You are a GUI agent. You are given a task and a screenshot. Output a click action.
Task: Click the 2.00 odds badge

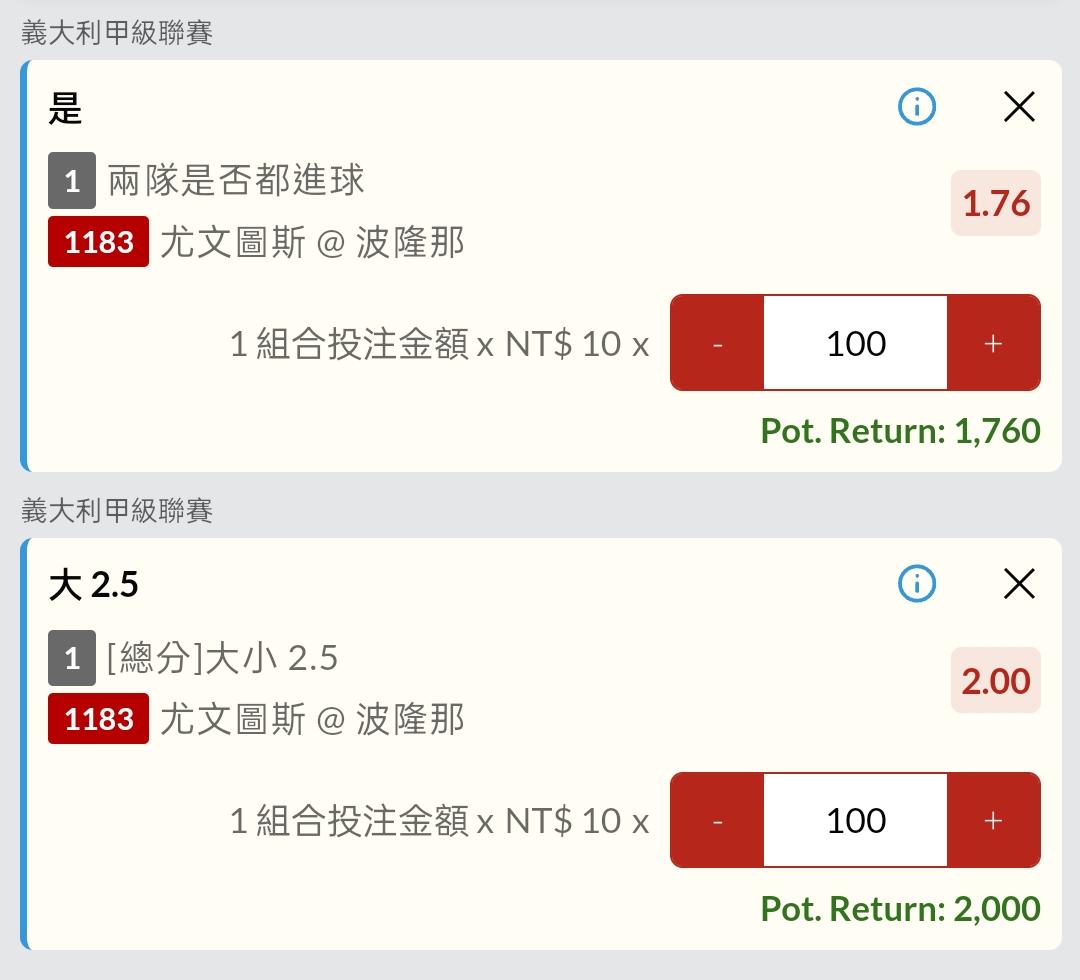coord(996,680)
